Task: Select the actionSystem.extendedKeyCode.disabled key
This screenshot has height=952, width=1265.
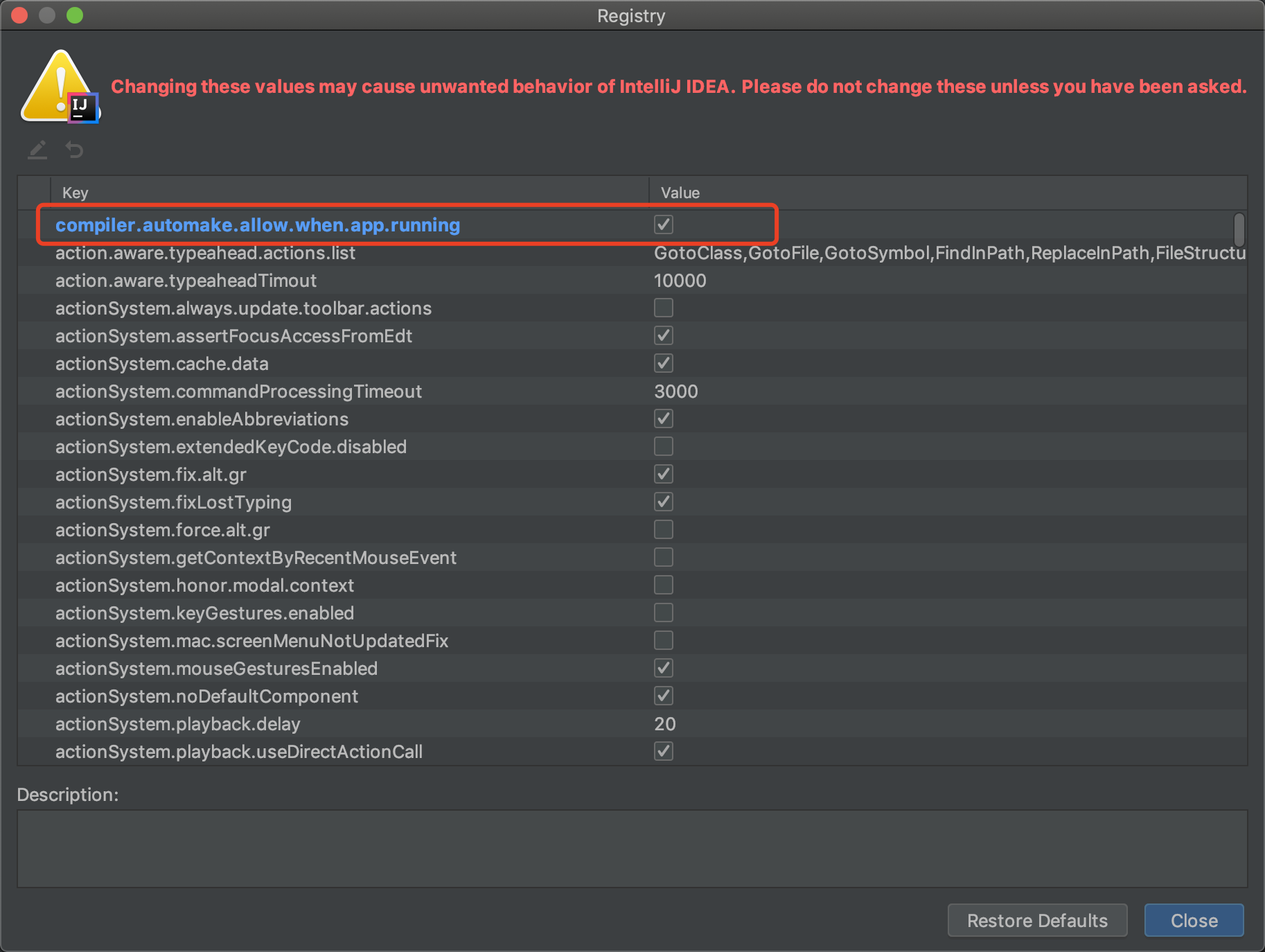Action: coord(231,447)
